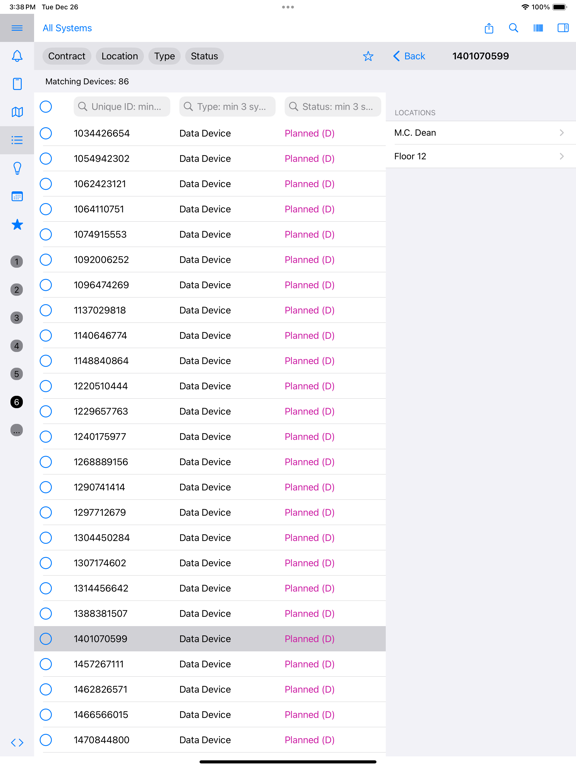
Task: Open the device icon in sidebar
Action: 17,84
